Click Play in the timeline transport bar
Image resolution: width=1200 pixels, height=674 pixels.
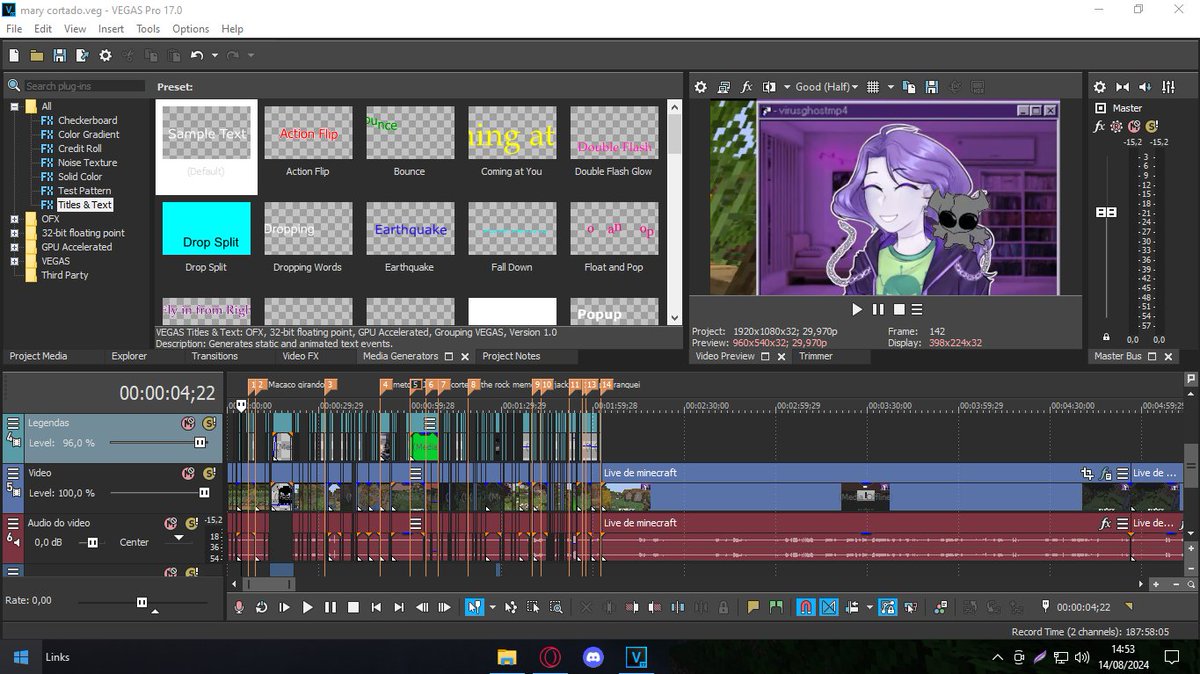click(307, 607)
